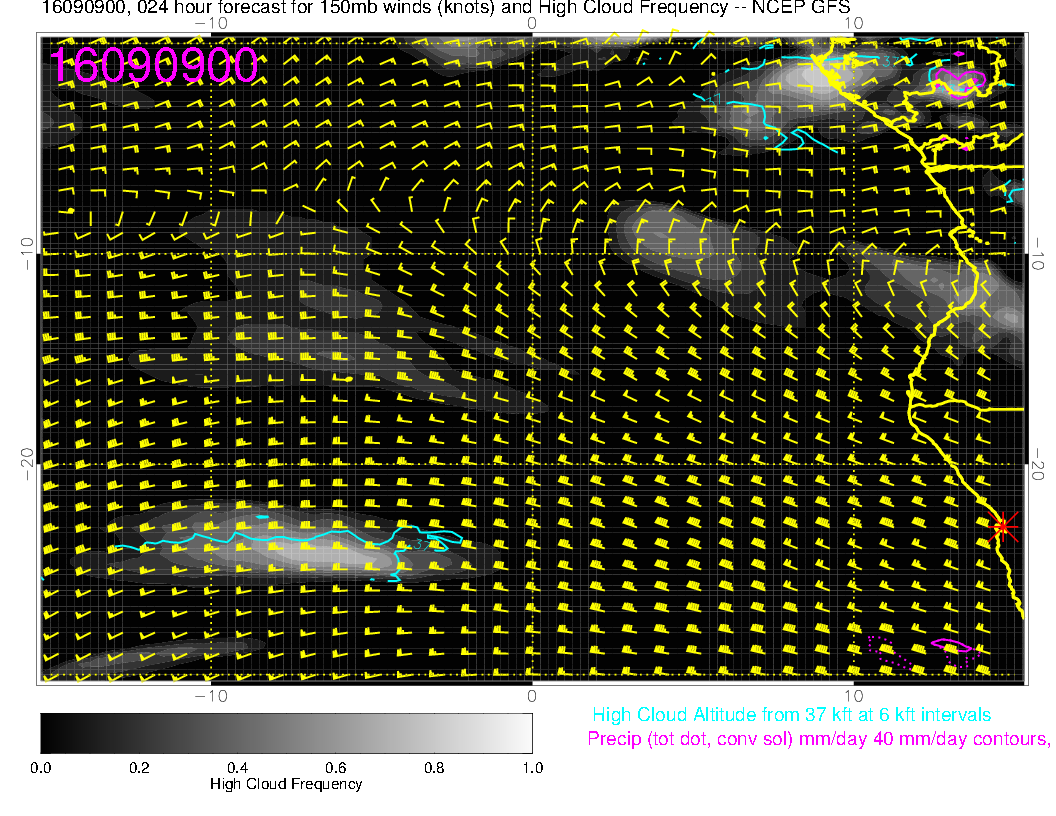Click the dotted magenta precipitation contour near bottom
The image size is (1056, 816).
890,650
